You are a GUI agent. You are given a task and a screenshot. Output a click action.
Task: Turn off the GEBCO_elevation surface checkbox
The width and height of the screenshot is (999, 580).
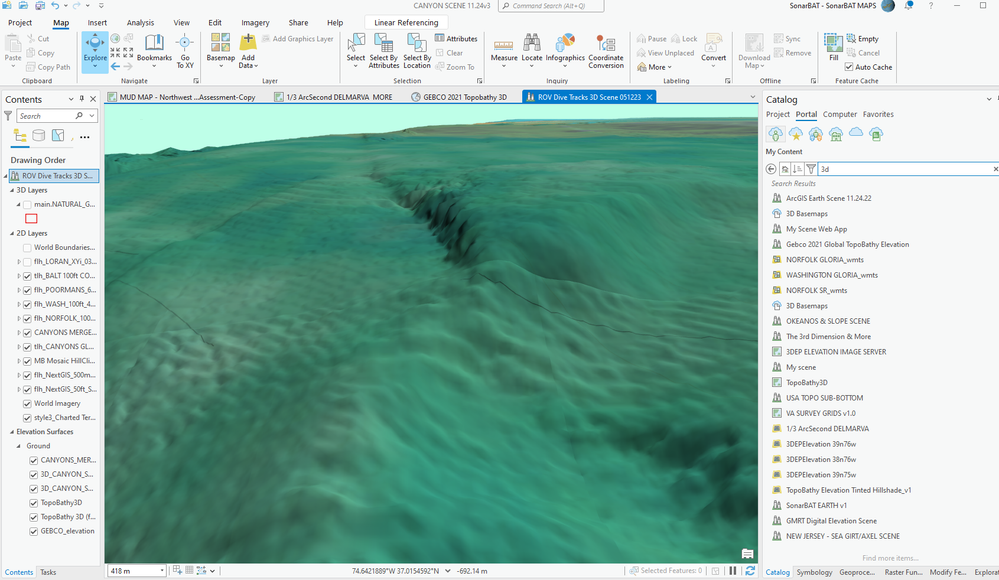34,531
